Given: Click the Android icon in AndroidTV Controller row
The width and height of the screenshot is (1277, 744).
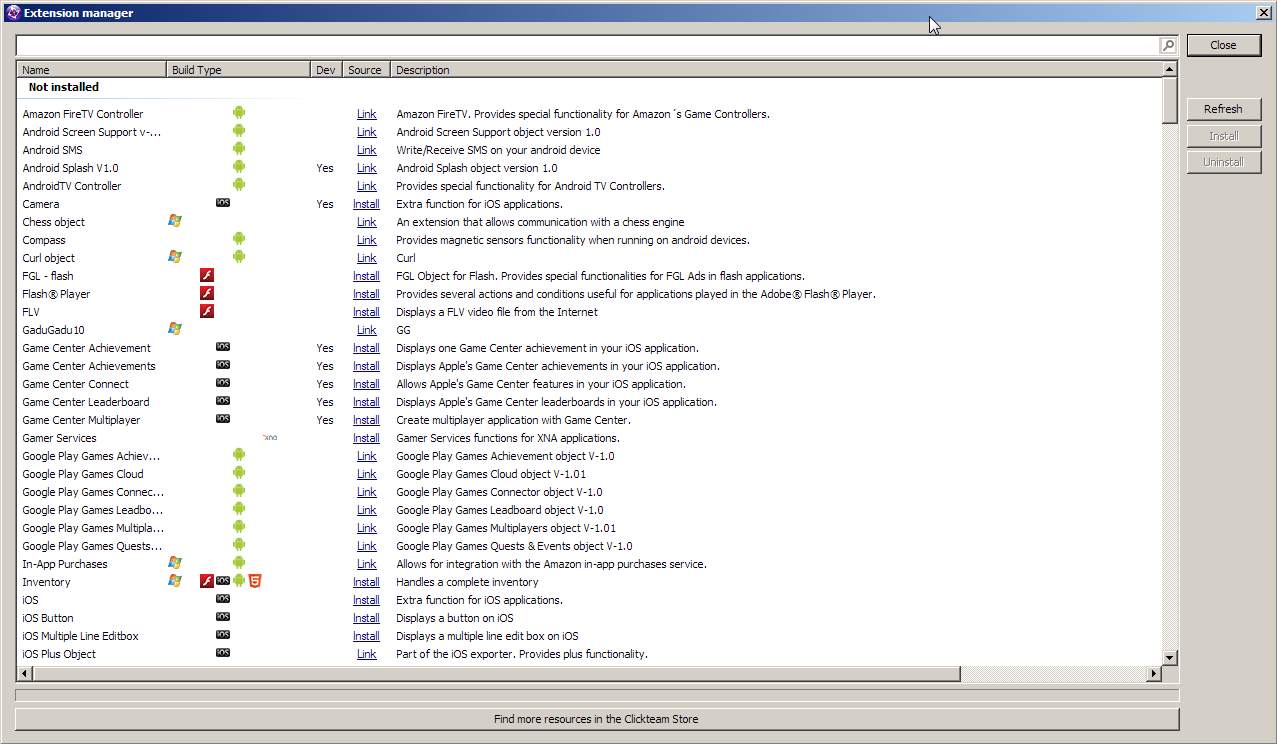Looking at the screenshot, I should point(239,185).
